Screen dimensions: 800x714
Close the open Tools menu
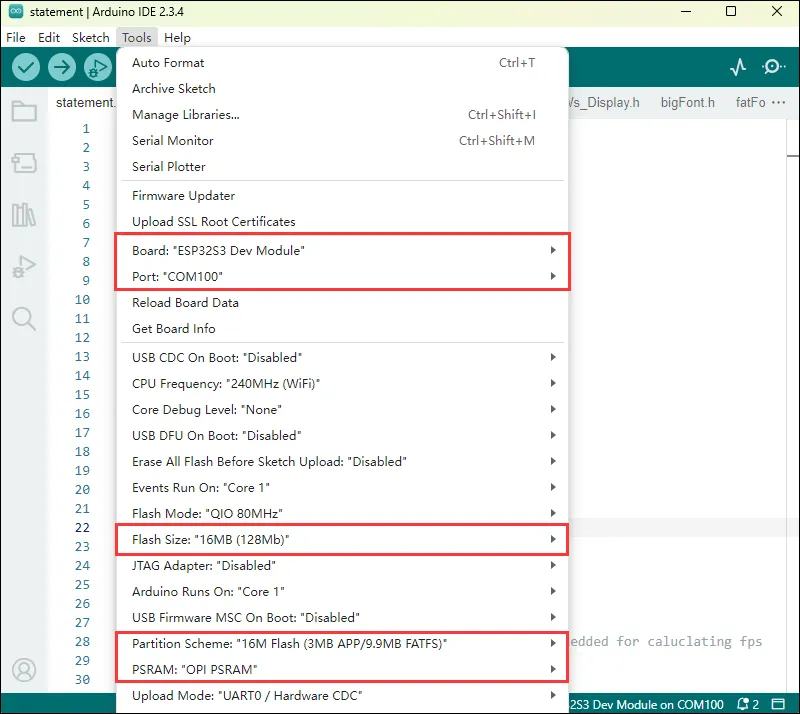pyautogui.click(x=137, y=38)
